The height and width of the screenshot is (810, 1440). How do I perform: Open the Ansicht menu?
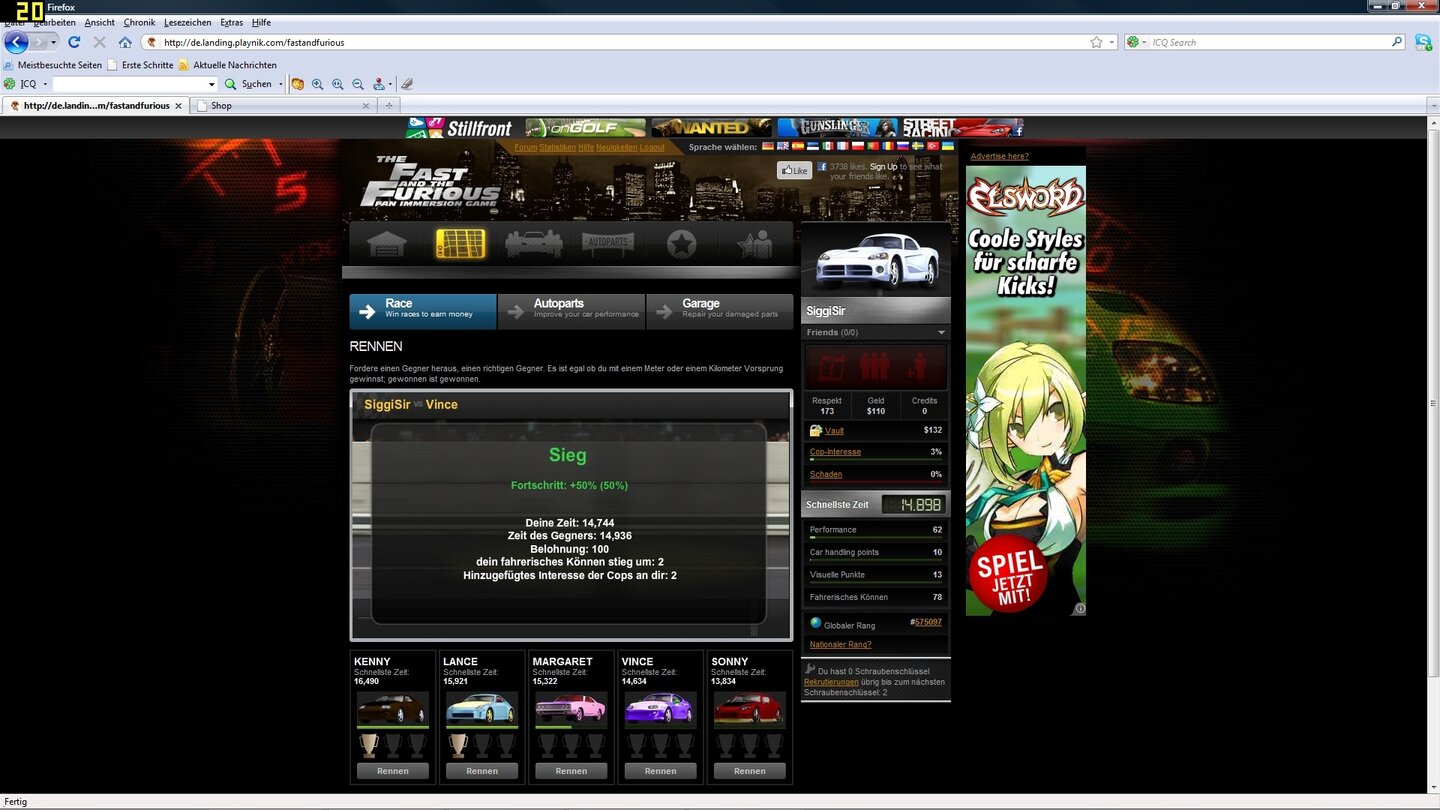point(99,22)
